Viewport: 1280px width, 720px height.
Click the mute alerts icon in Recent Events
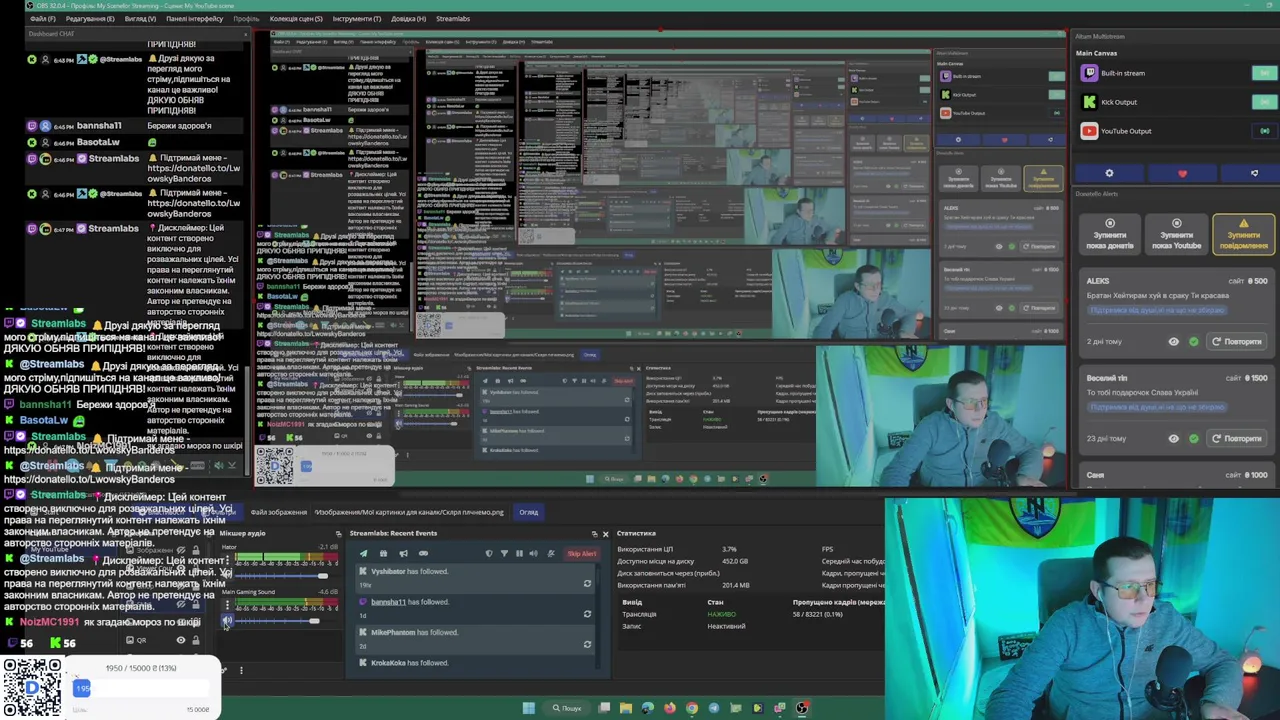coord(551,553)
